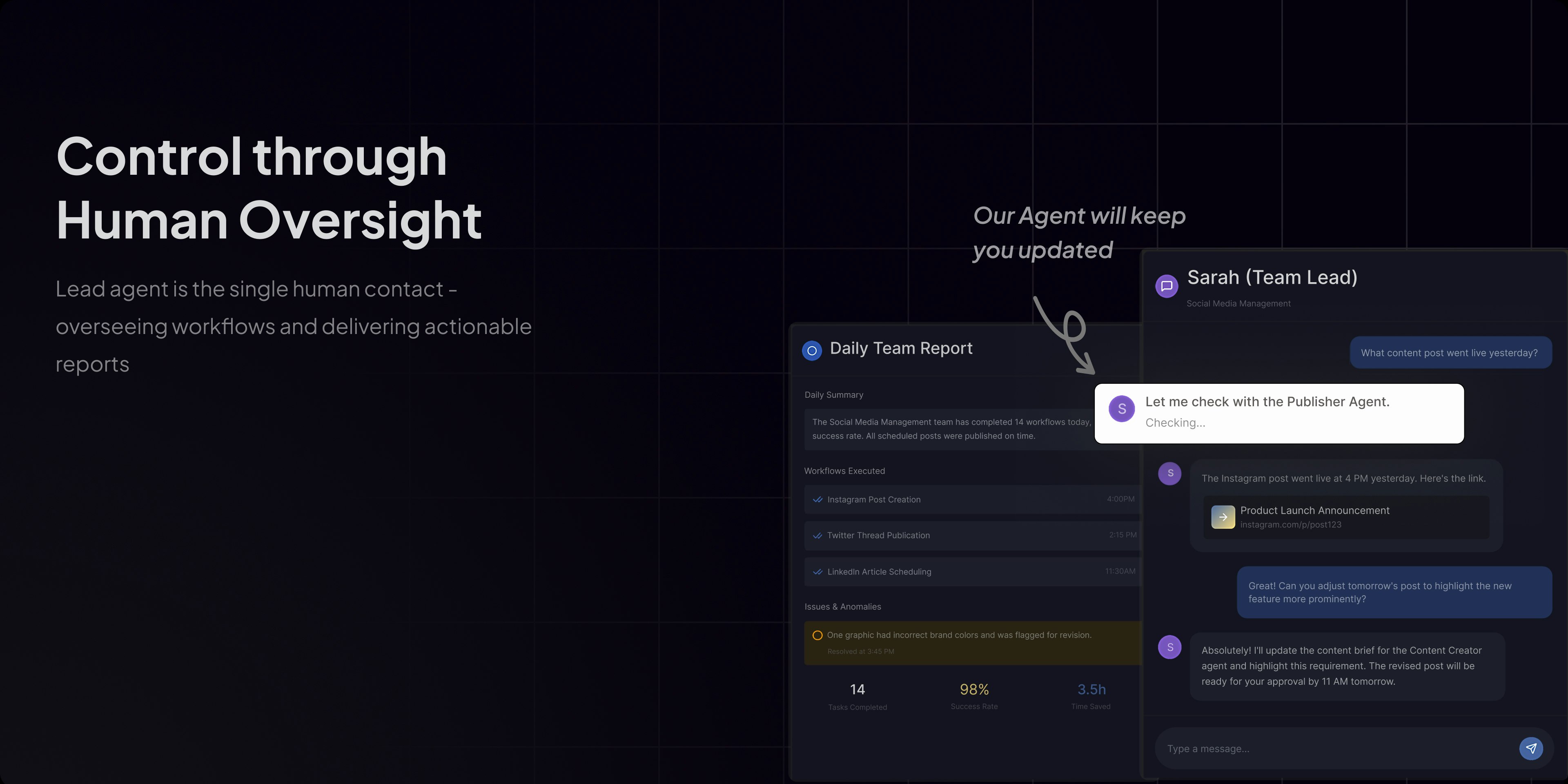Image resolution: width=1568 pixels, height=784 pixels.
Task: Select the LinkedIn Article Scheduling workflow row
Action: pyautogui.click(x=973, y=572)
